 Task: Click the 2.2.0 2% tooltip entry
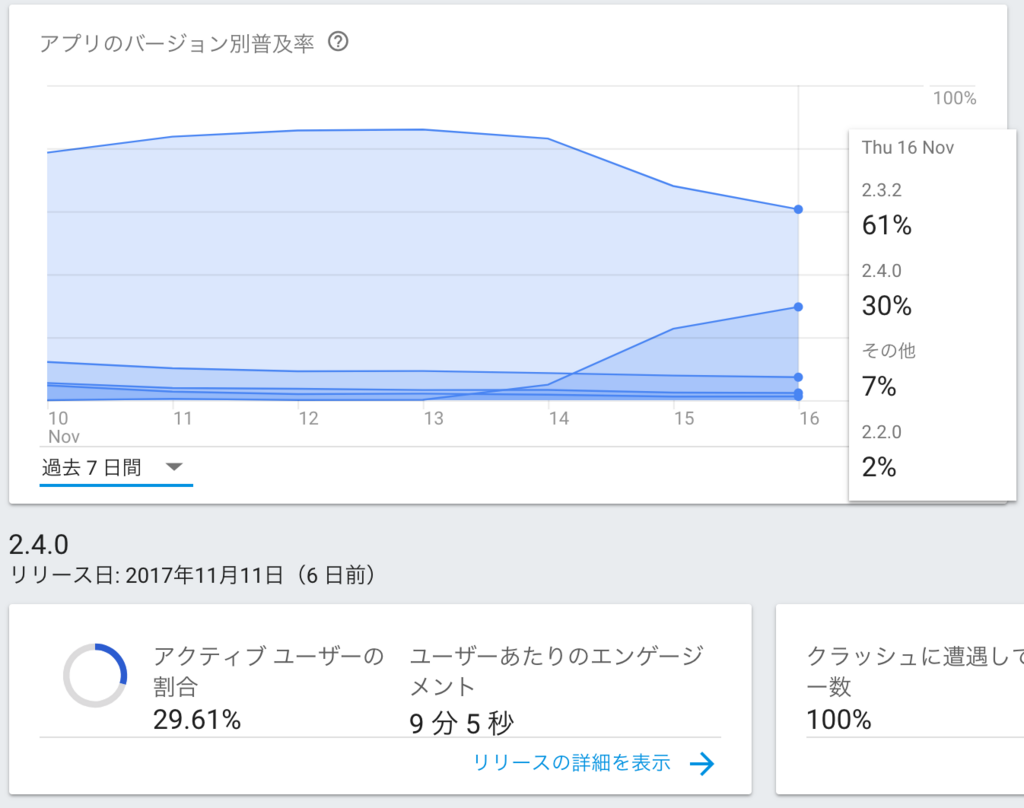pos(880,452)
